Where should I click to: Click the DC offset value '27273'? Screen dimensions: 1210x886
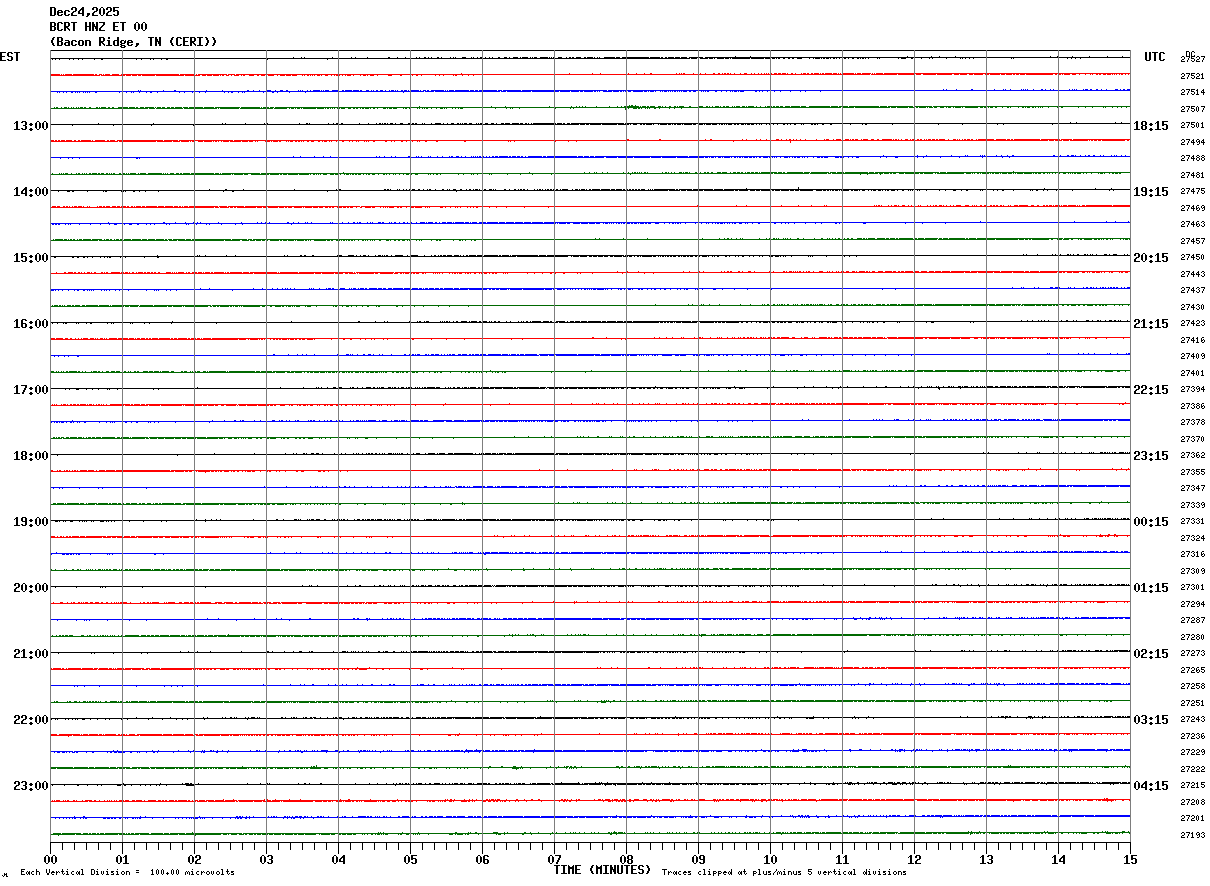[1192, 653]
